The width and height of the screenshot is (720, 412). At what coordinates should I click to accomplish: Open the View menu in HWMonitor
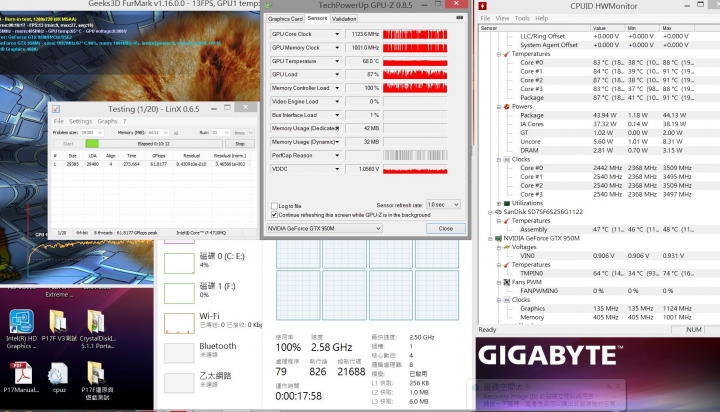pos(502,18)
